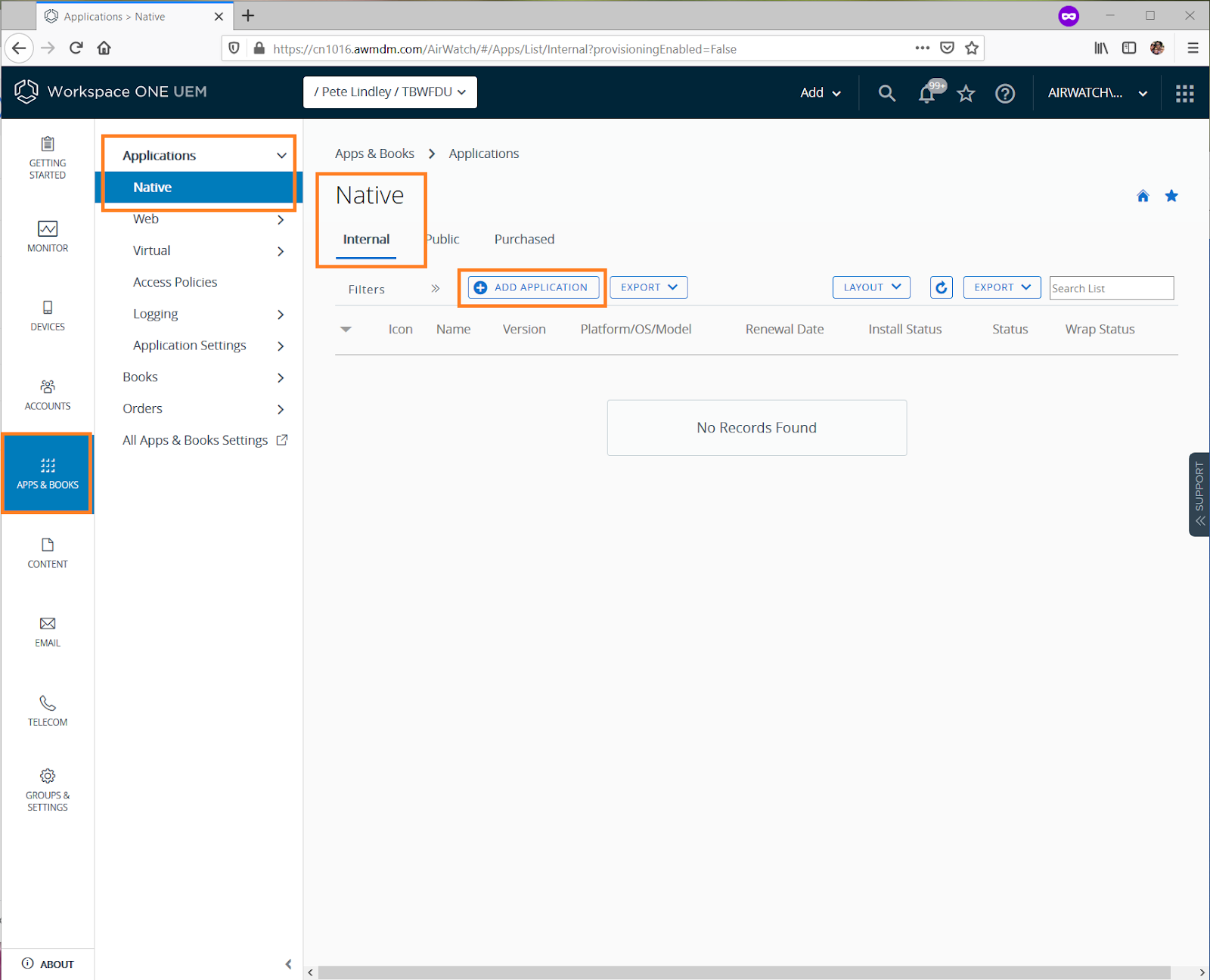Go to browser home page
This screenshot has height=980, width=1210.
tap(104, 48)
